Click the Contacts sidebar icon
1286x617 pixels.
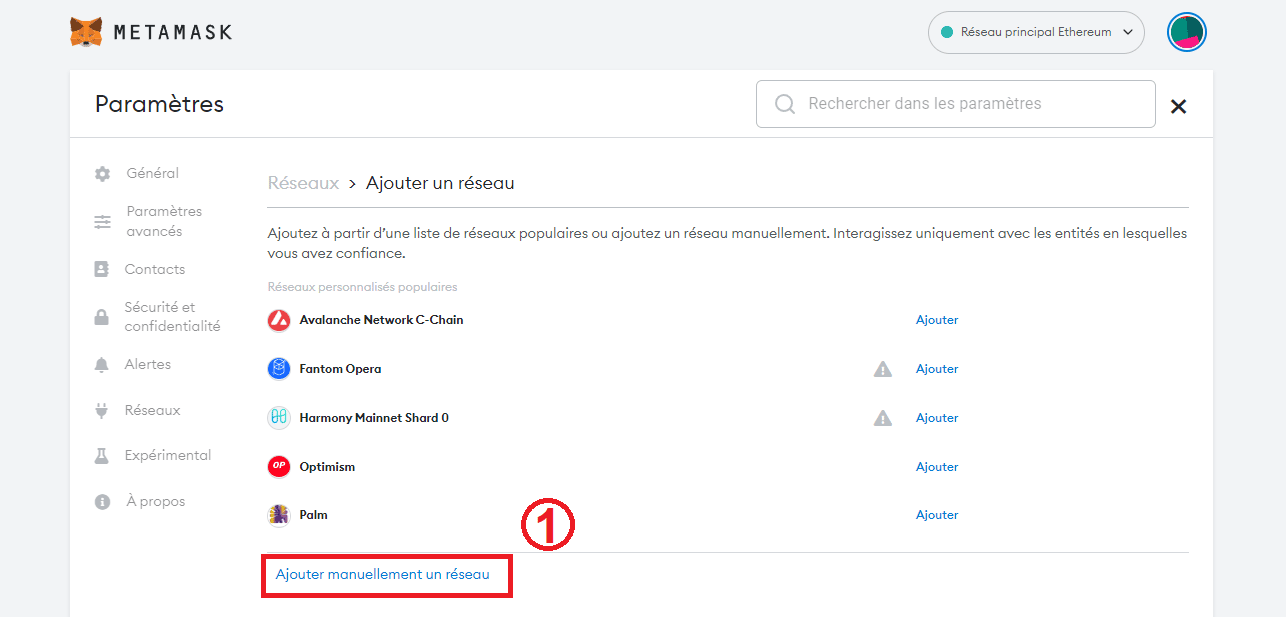click(102, 268)
